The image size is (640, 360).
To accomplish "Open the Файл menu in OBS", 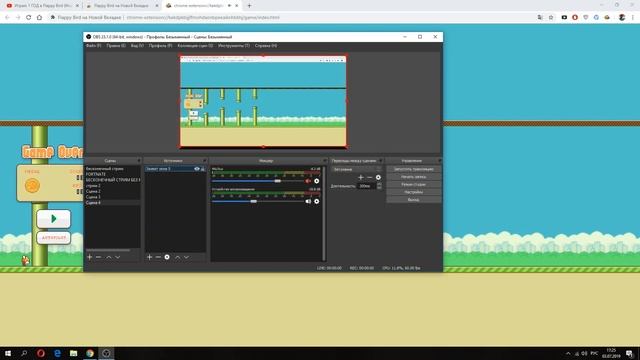I will (x=93, y=46).
